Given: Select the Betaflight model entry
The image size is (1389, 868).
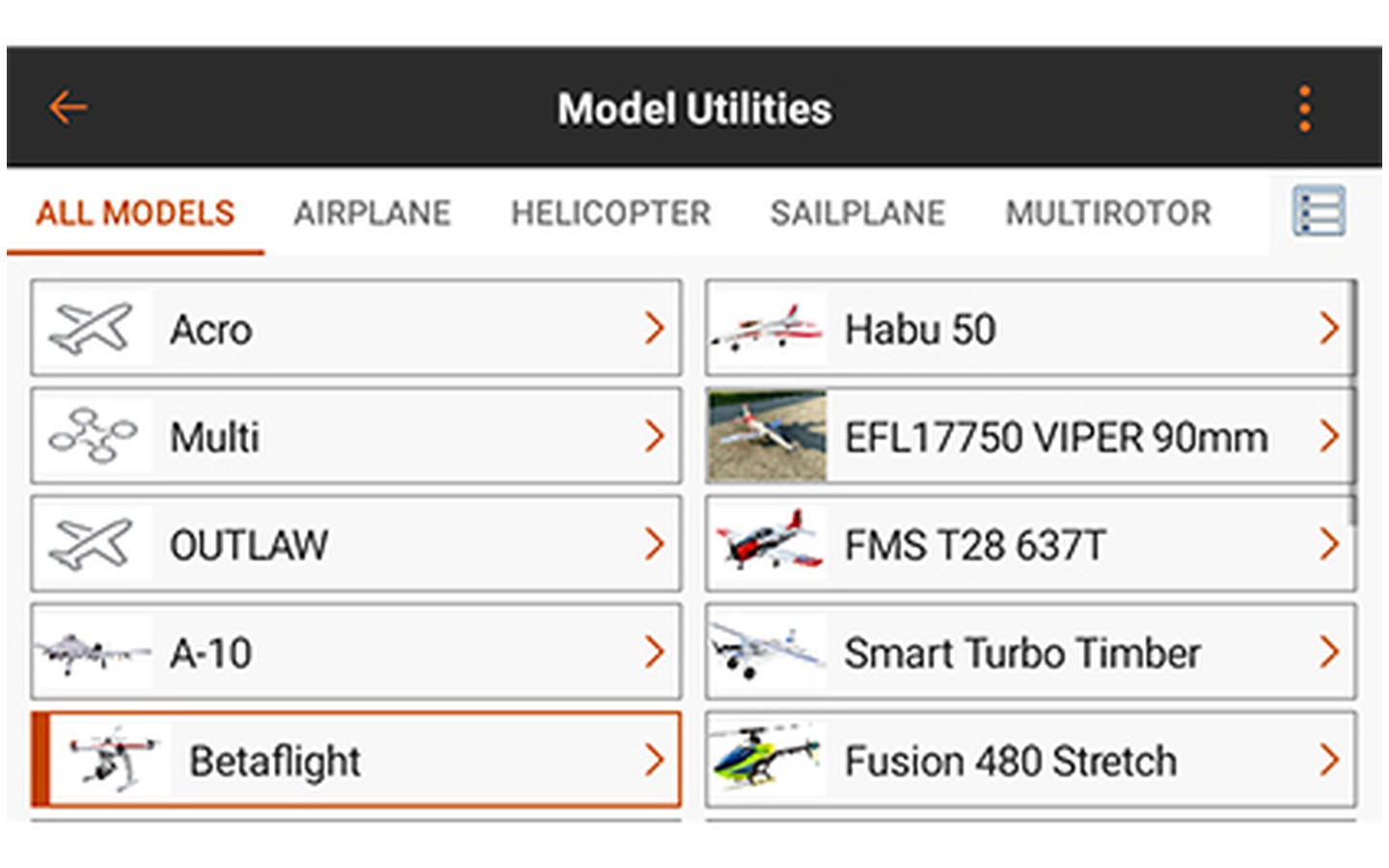Looking at the screenshot, I should click(x=356, y=760).
